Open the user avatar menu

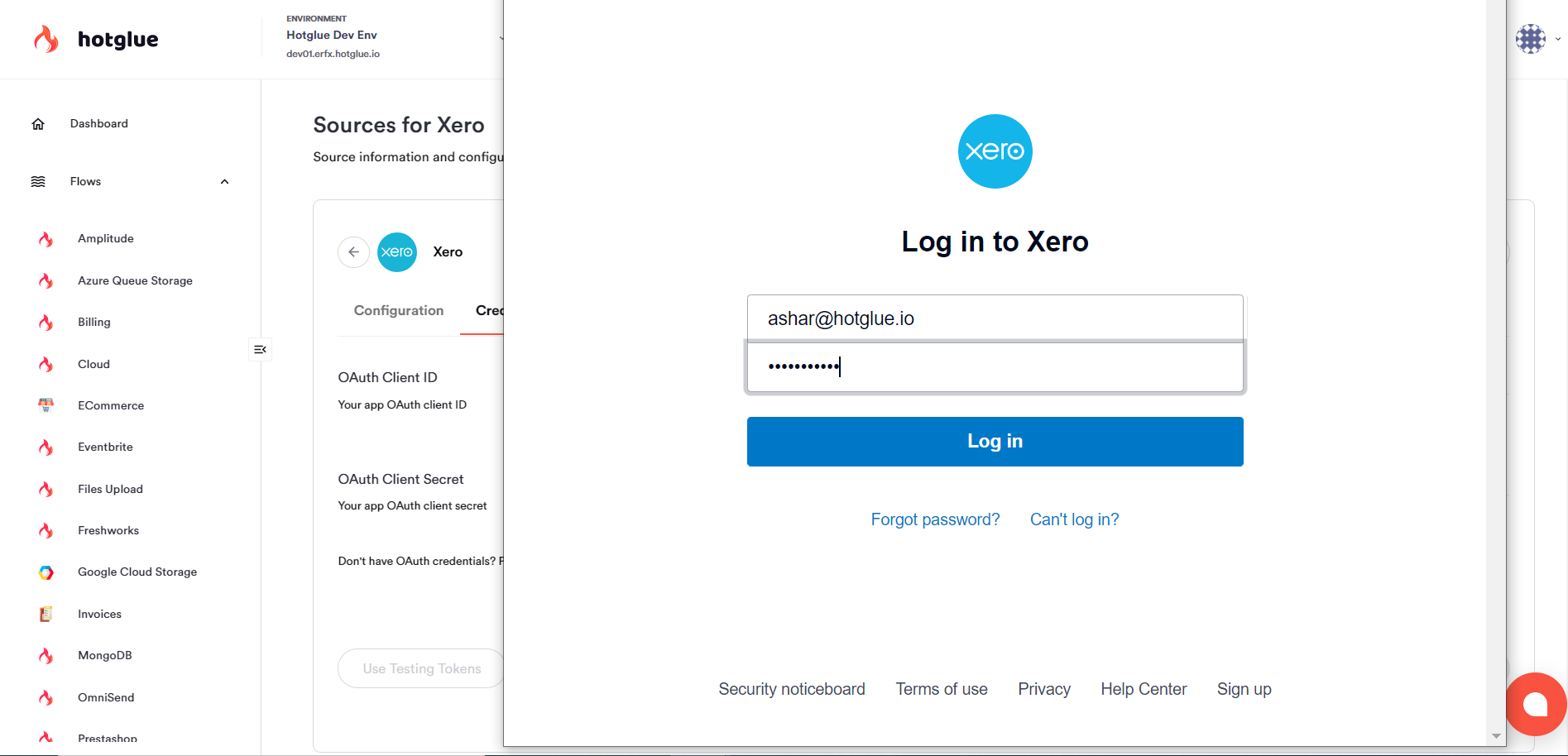point(1531,39)
